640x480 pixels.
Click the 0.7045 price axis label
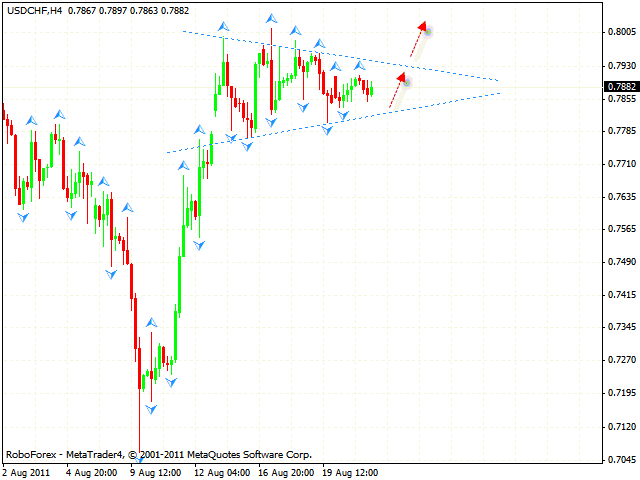point(621,461)
